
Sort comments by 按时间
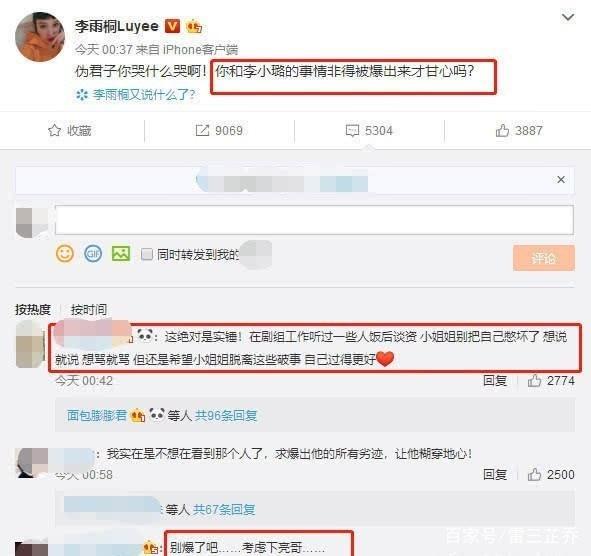(89, 309)
